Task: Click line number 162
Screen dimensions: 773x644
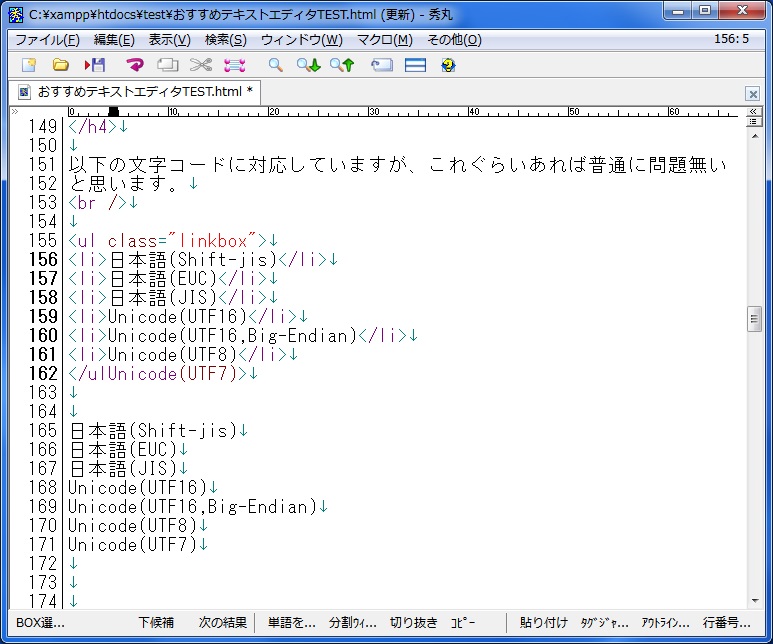Action: pos(43,373)
